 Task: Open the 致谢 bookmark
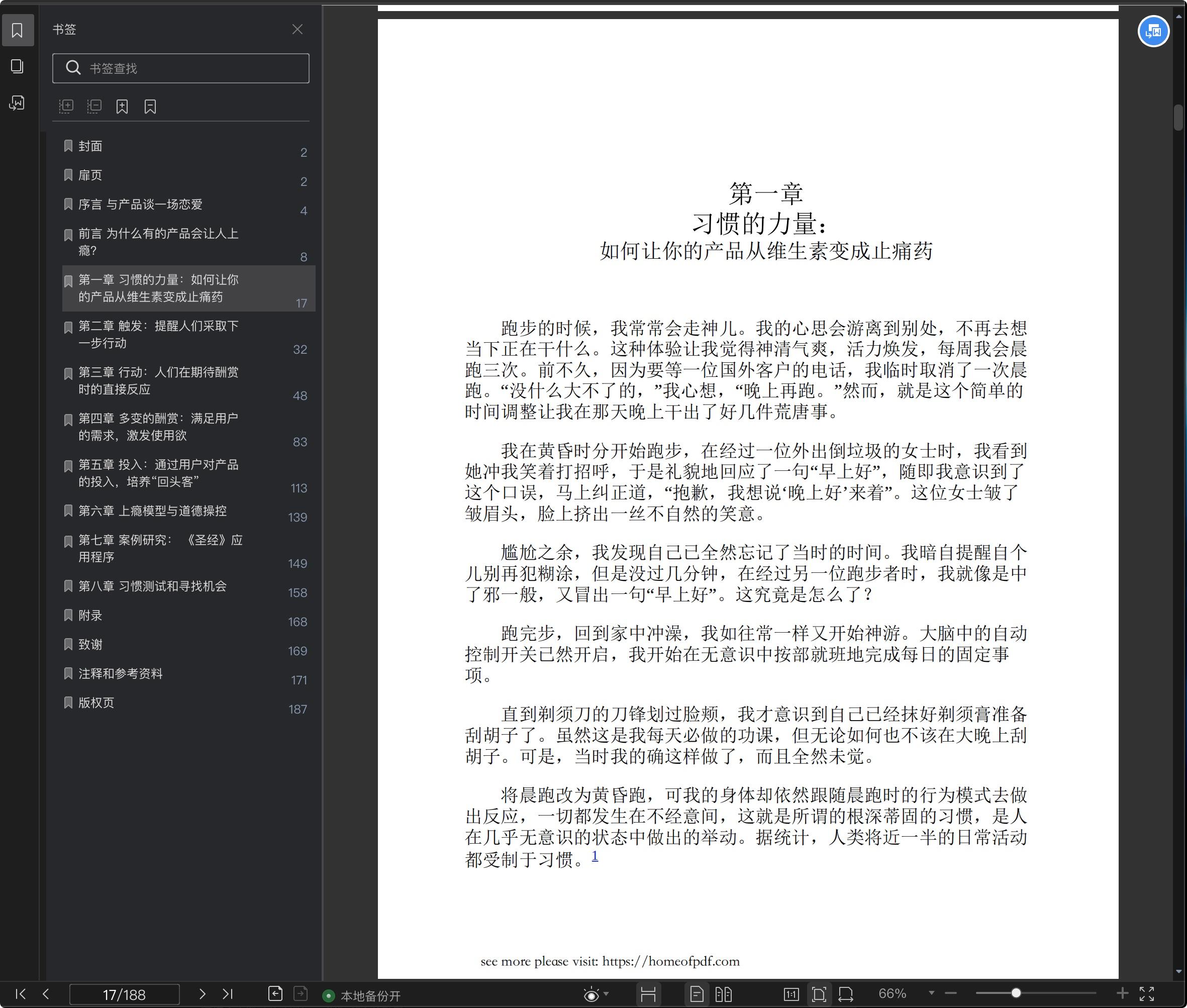point(188,645)
